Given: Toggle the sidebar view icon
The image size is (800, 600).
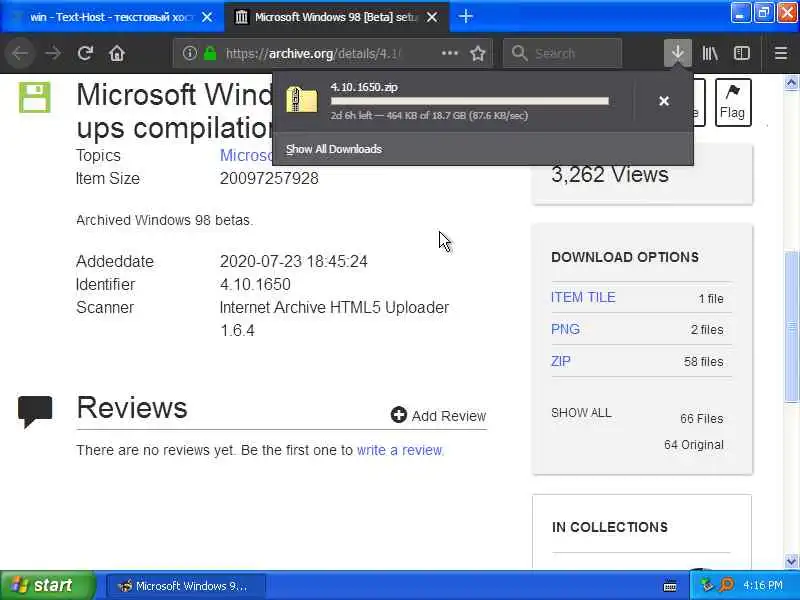Looking at the screenshot, I should click(741, 53).
